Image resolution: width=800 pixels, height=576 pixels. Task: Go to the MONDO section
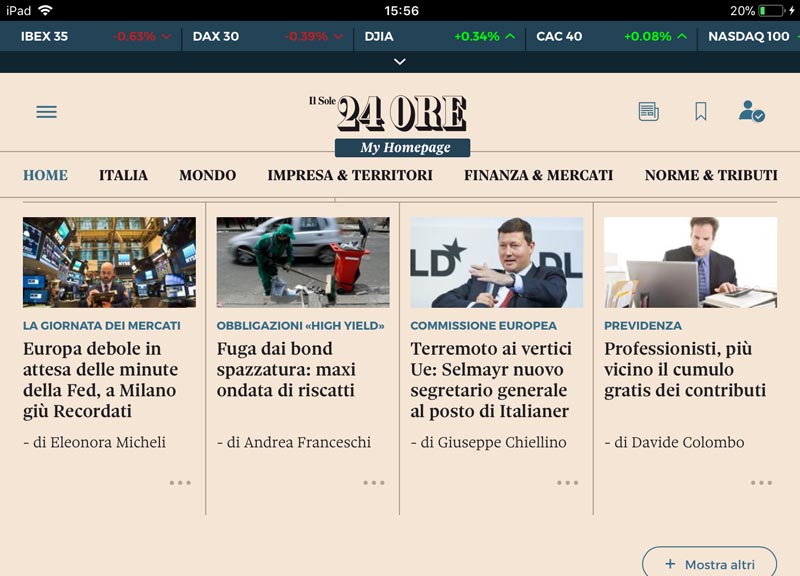point(208,175)
